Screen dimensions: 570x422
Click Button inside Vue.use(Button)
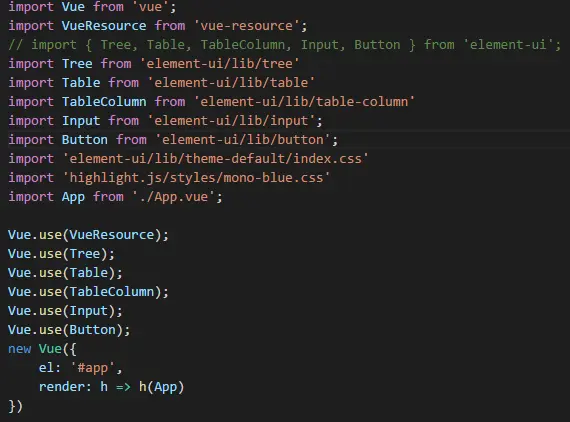click(92, 330)
